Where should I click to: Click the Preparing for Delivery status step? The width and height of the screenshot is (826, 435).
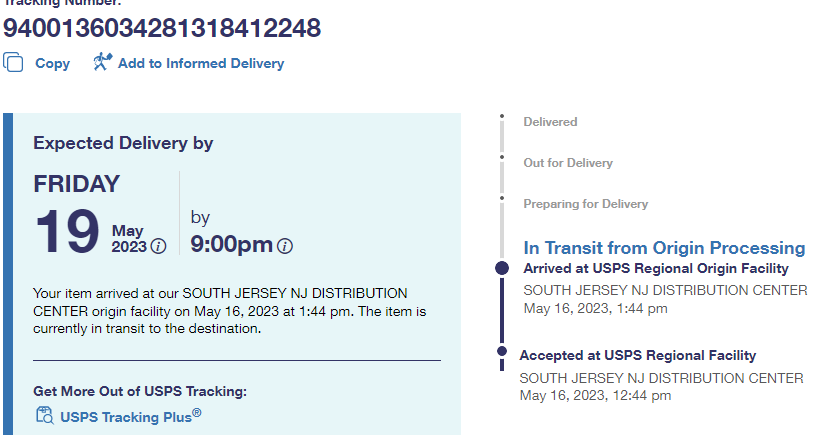585,204
